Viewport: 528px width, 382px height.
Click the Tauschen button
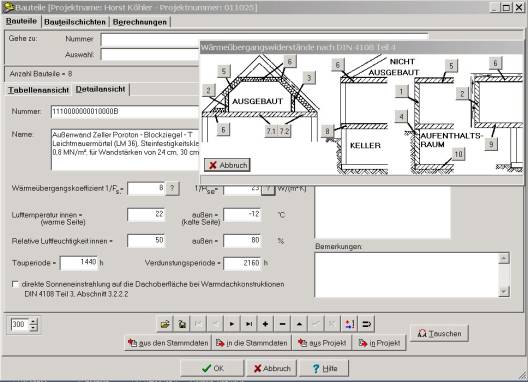439,333
